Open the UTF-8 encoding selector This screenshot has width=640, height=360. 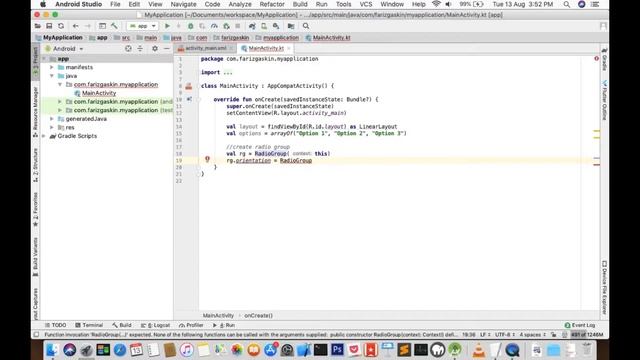(504, 335)
